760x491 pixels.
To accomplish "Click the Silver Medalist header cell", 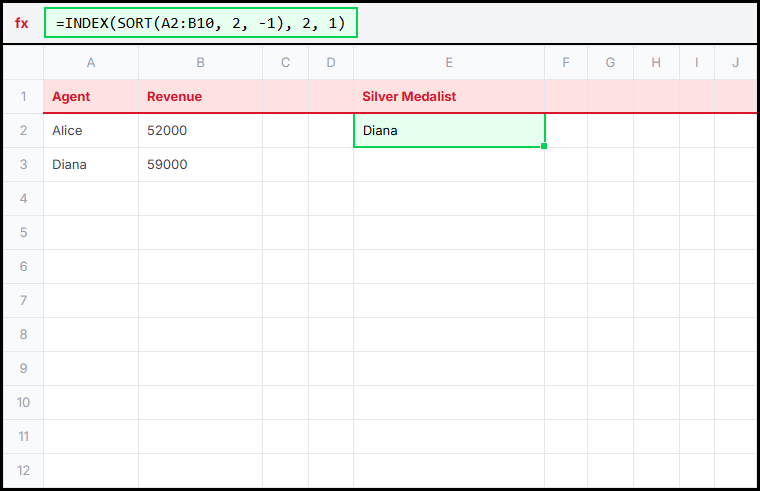I will (x=449, y=97).
